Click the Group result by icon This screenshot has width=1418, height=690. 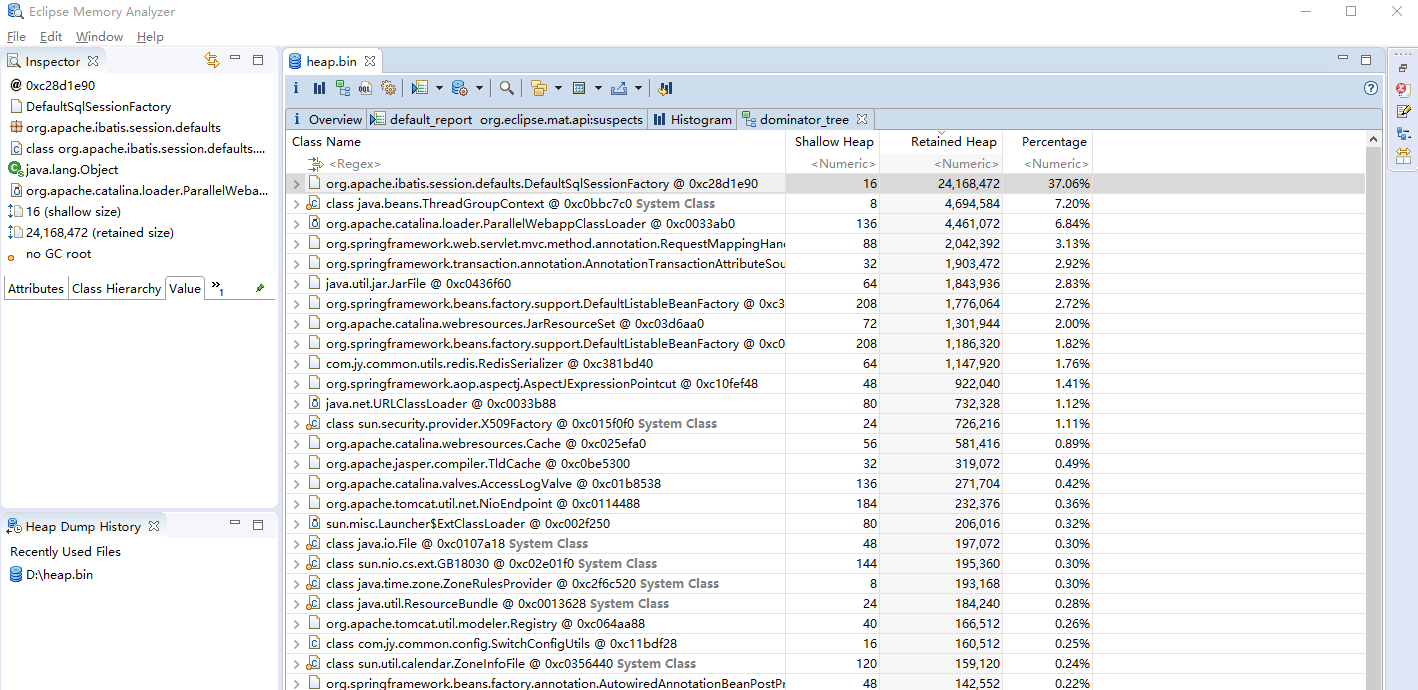[539, 88]
